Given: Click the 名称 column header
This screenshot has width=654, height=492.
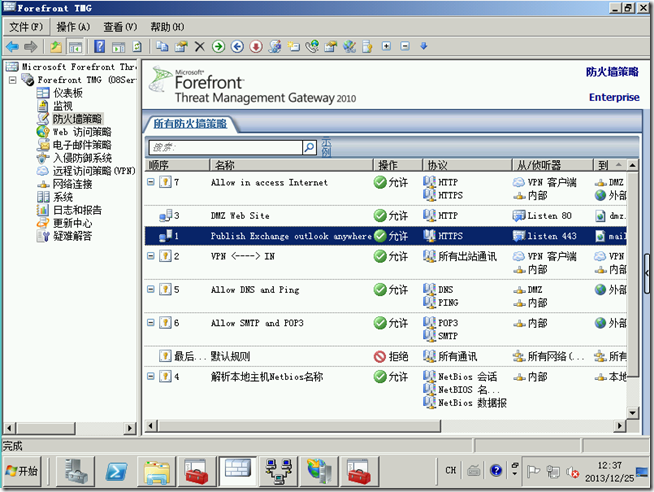Looking at the screenshot, I should (291, 165).
